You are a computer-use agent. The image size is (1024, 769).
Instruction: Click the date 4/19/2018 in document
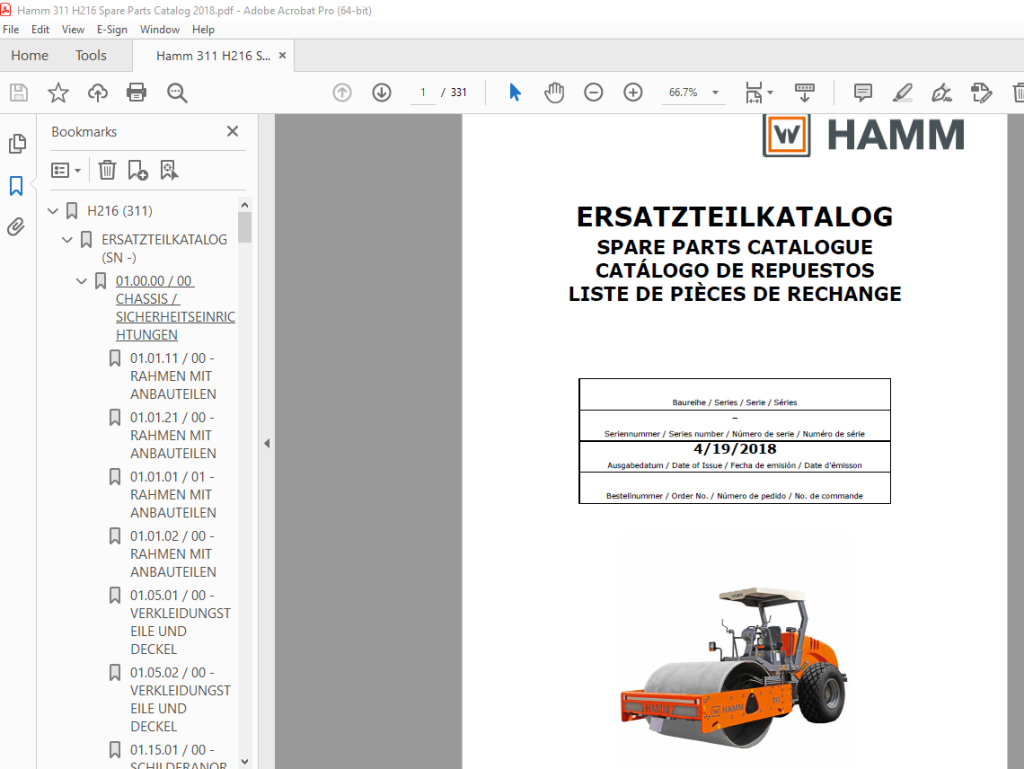click(735, 449)
